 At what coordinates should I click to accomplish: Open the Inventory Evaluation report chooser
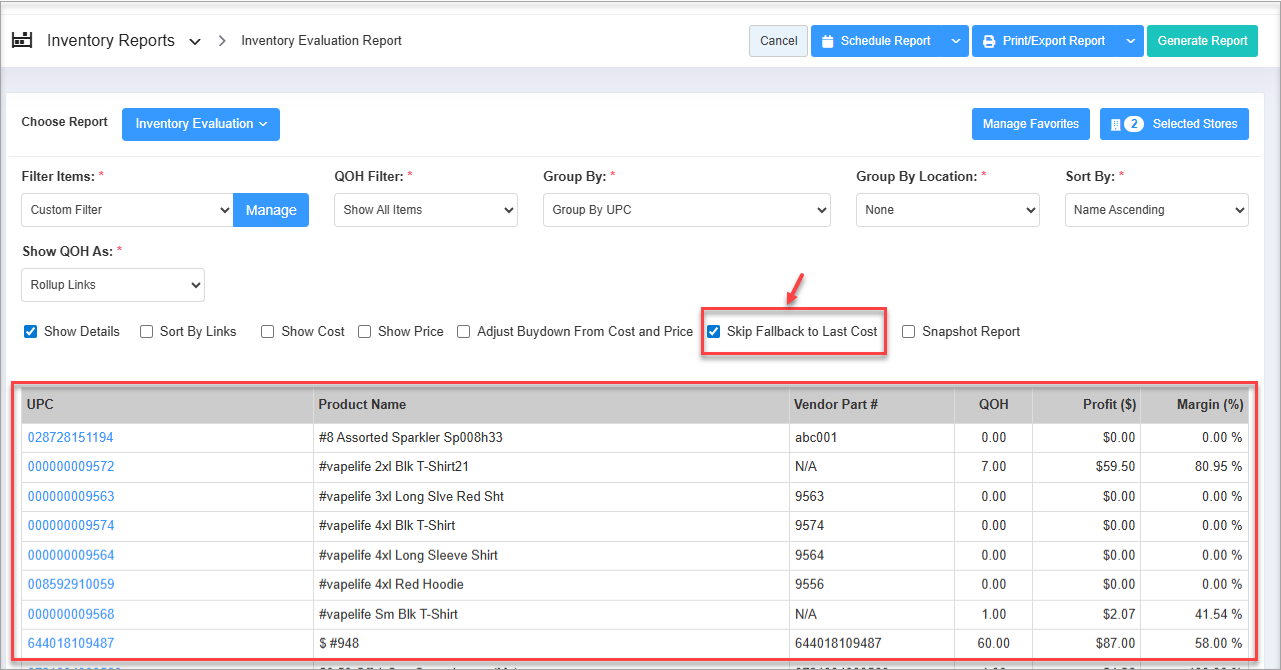201,124
